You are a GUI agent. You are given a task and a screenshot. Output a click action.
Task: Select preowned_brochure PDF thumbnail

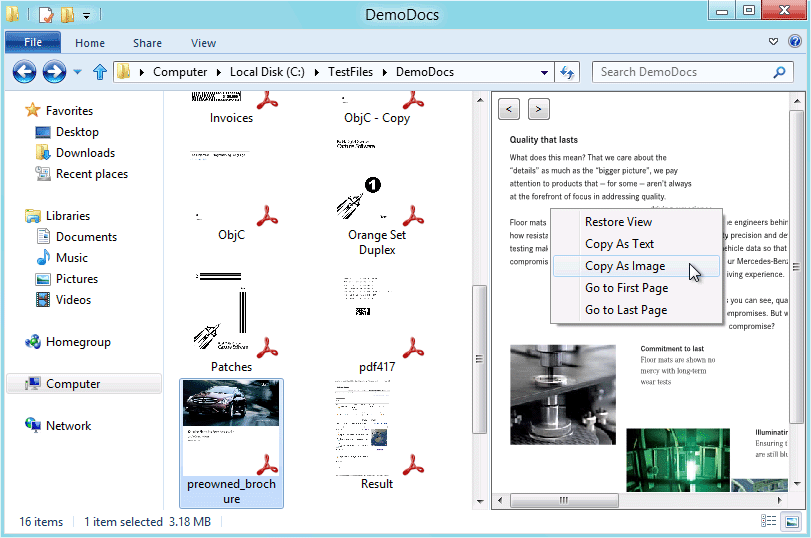click(231, 443)
